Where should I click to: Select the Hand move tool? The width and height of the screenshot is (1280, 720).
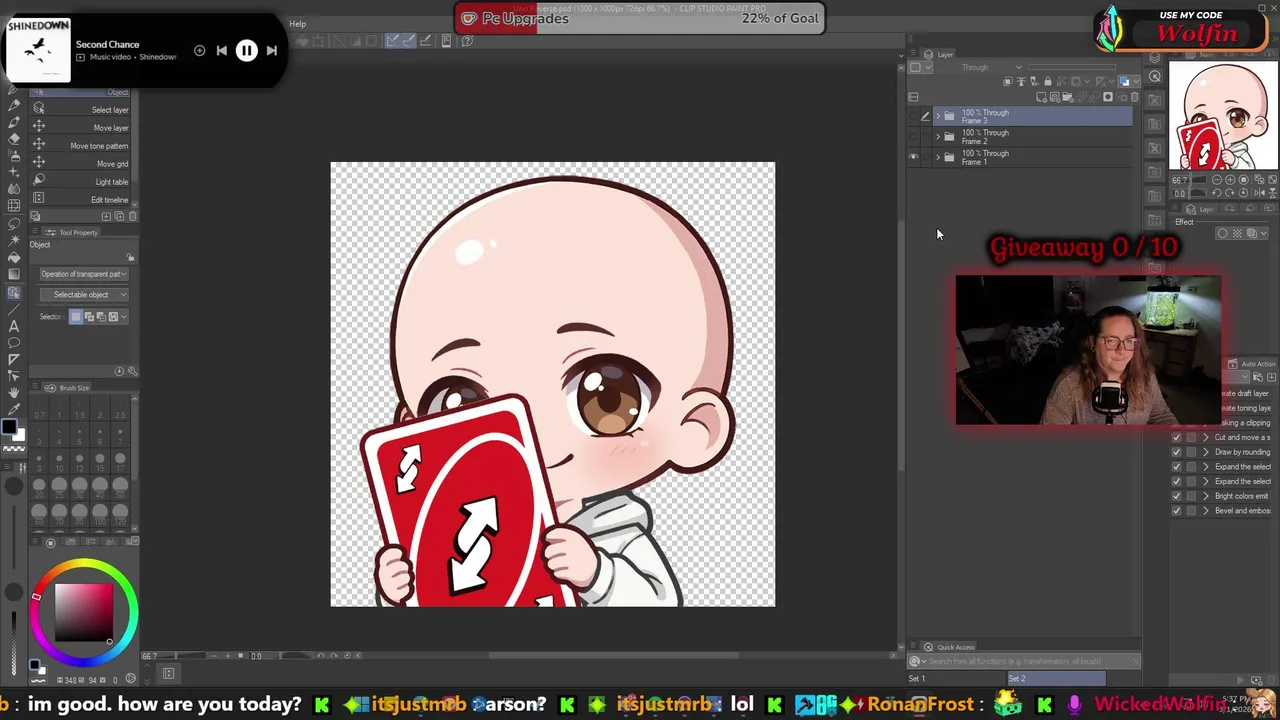(14, 392)
